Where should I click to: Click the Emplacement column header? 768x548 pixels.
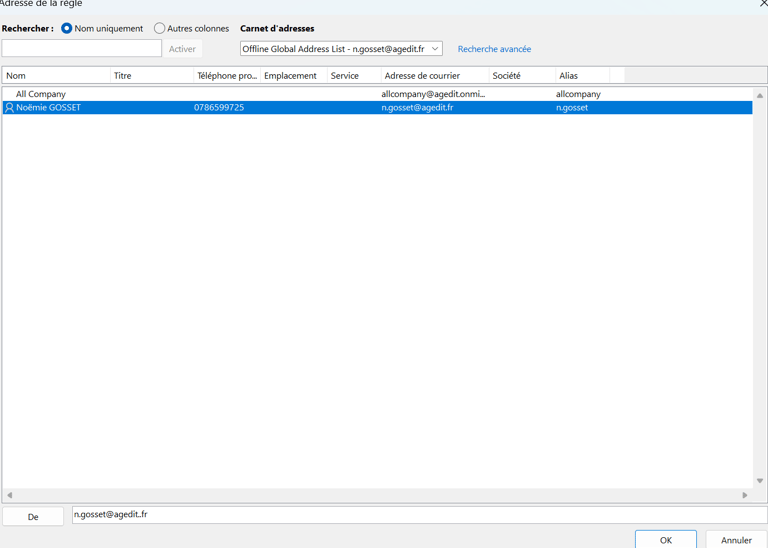(x=294, y=75)
